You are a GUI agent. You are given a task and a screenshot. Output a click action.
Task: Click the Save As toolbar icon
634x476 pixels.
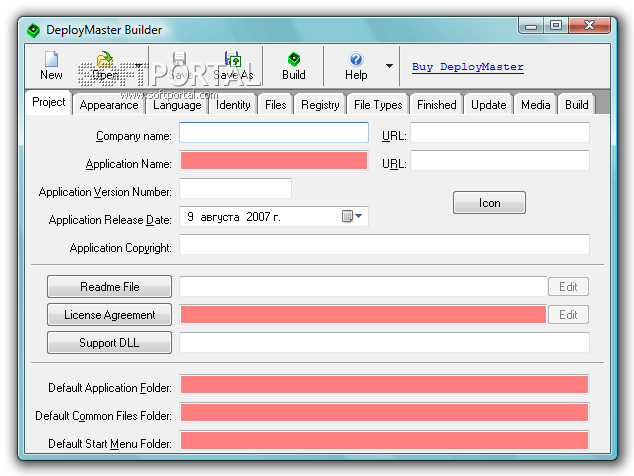tap(233, 59)
